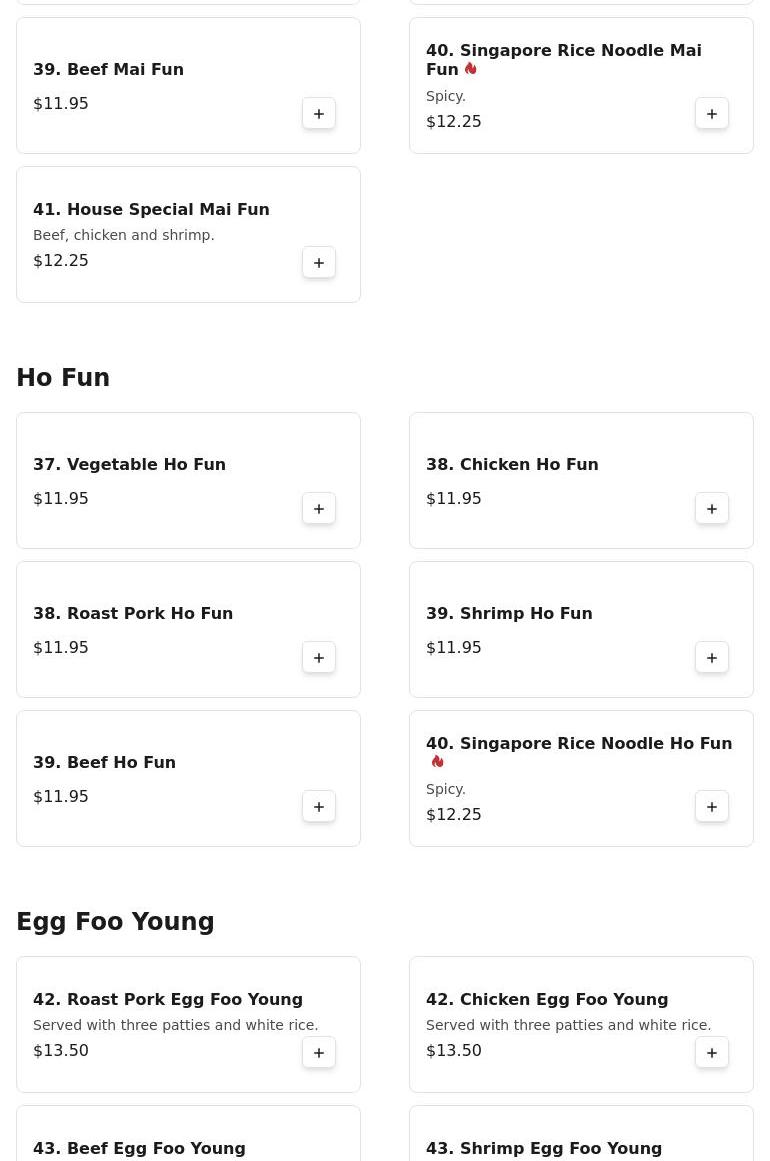Image resolution: width=770 pixels, height=1161 pixels.
Task: Open the 39. Beef Mai Fun item title
Action: [108, 69]
